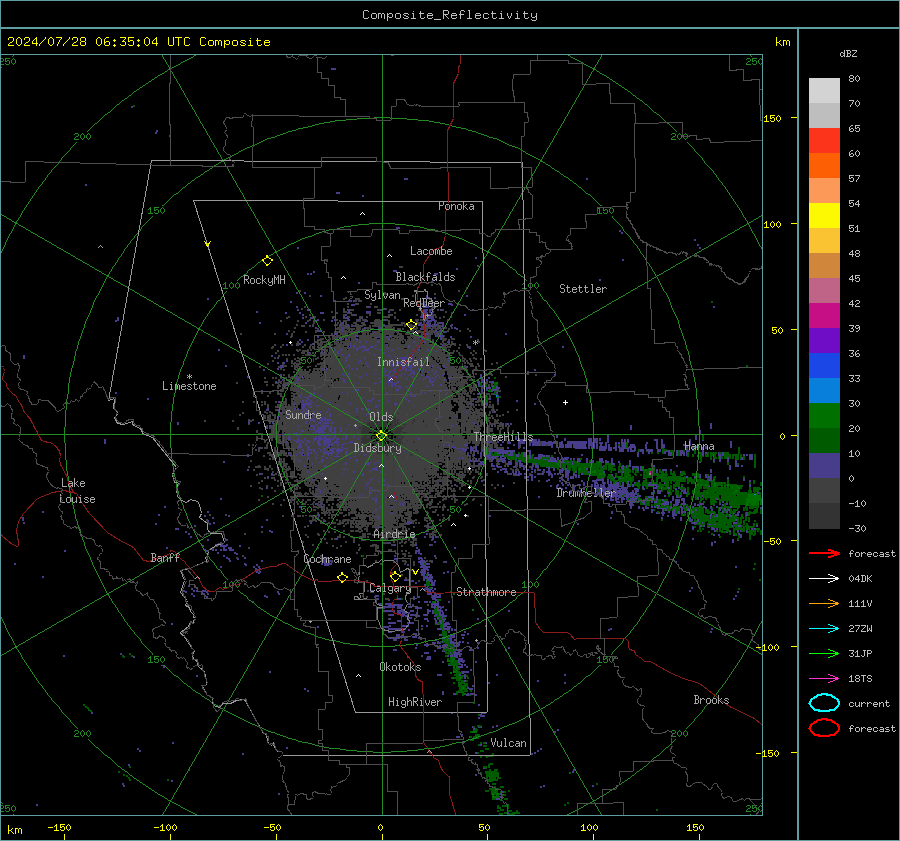Image resolution: width=900 pixels, height=841 pixels.
Task: Click the km unit label at bottom left
Action: [x=15, y=830]
